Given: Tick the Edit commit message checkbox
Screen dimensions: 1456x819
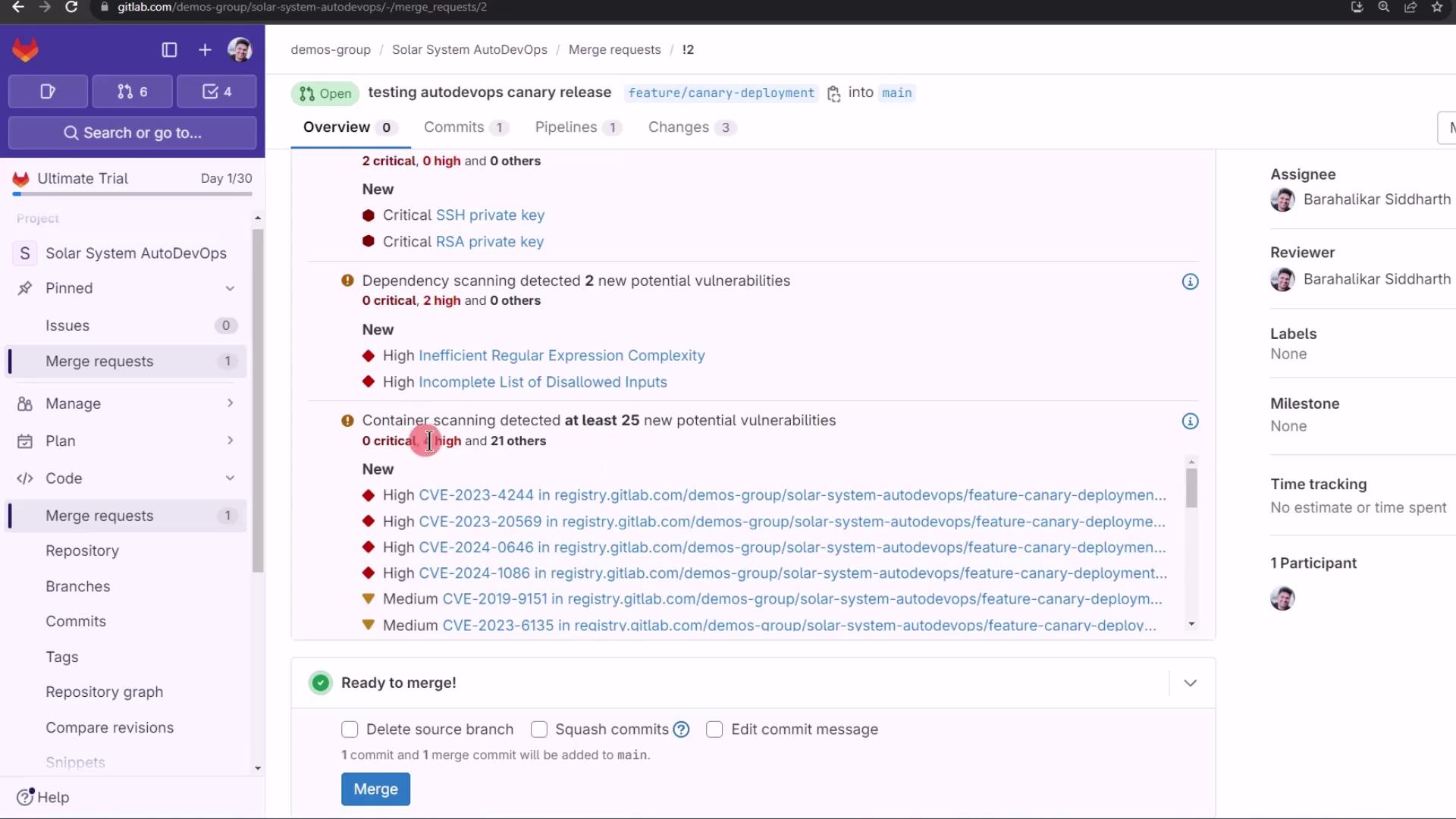Looking at the screenshot, I should click(x=714, y=730).
